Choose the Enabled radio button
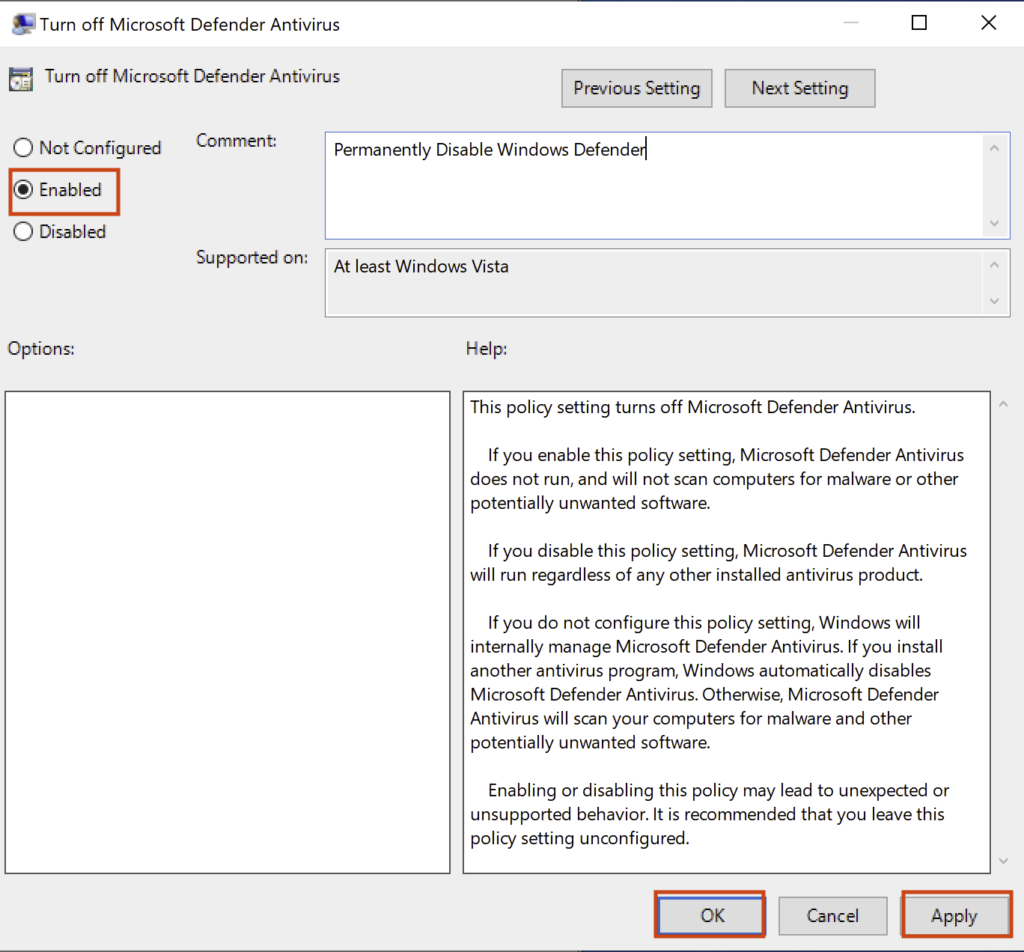This screenshot has width=1024, height=952. tap(23, 190)
